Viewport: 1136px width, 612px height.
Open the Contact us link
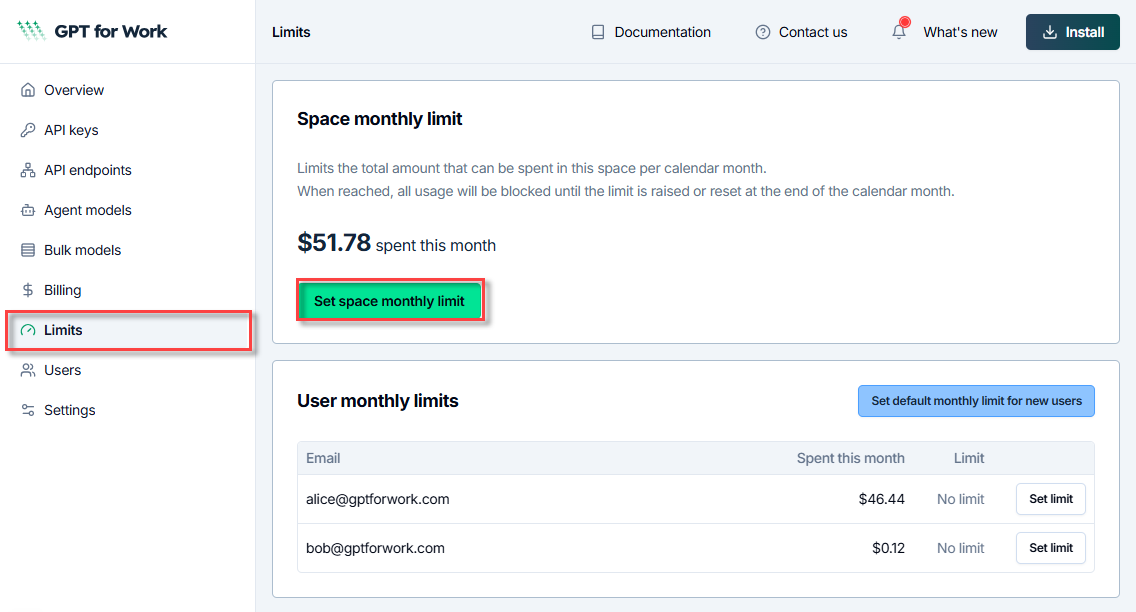(800, 31)
